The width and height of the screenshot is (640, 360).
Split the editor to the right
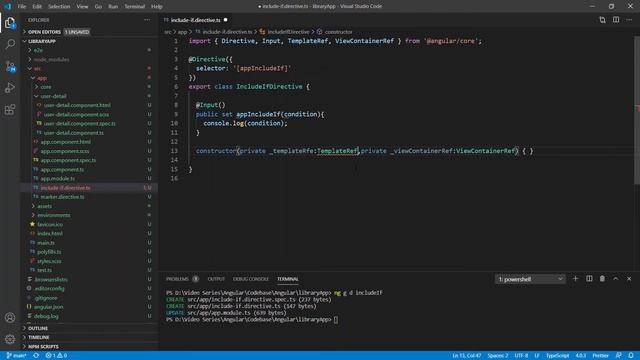(x=616, y=20)
